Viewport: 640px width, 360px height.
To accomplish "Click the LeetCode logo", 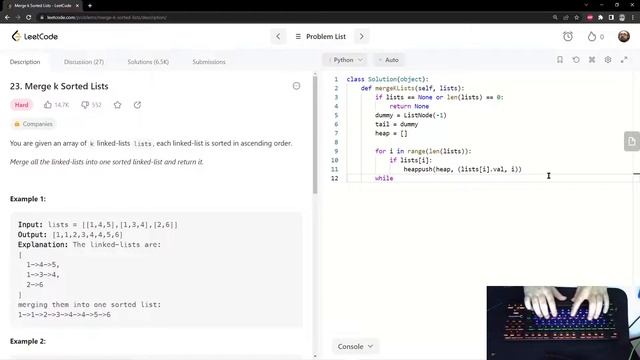I will coord(35,36).
